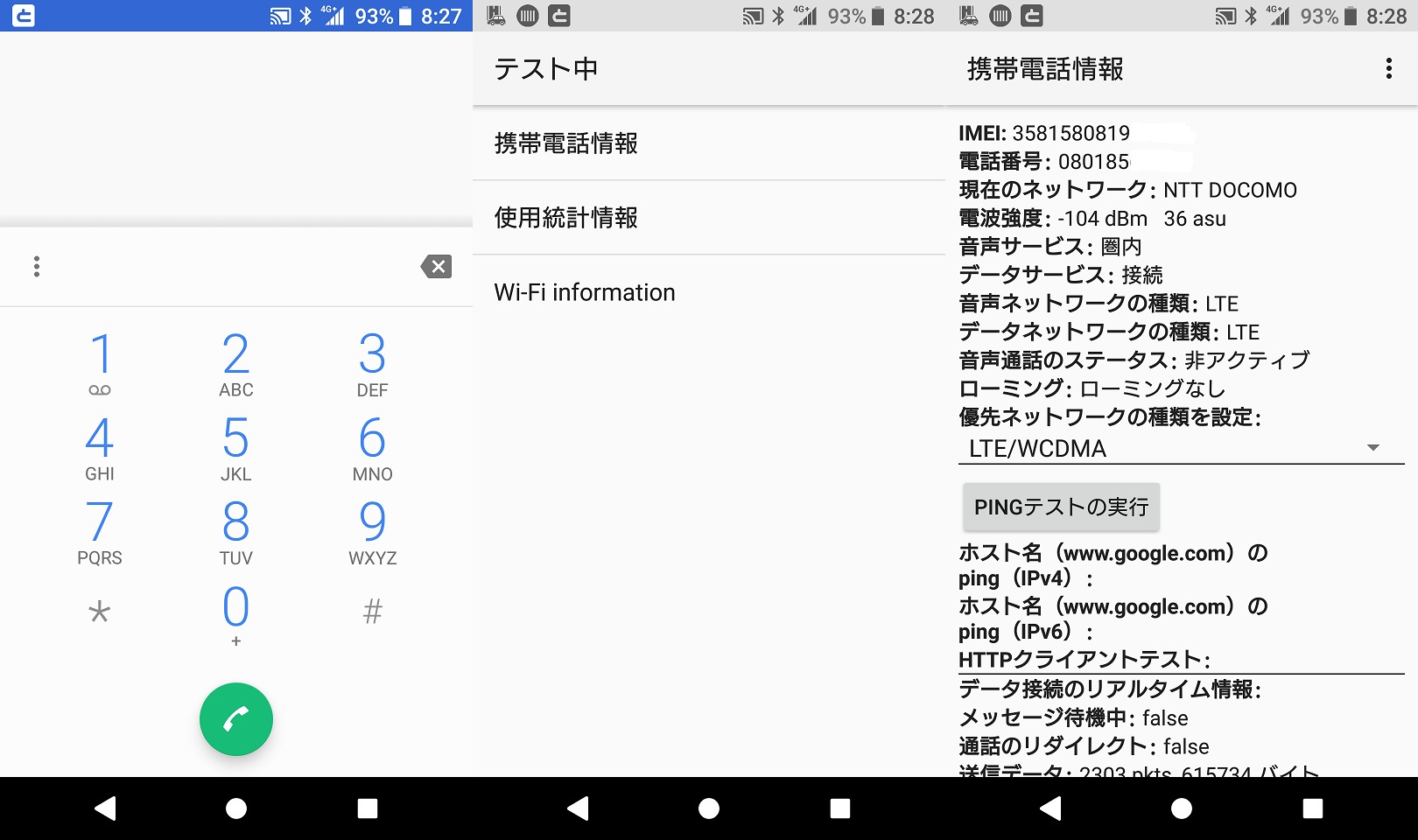Tap the 8:27 clock in the dialer status bar
This screenshot has height=840, width=1418.
[441, 16]
